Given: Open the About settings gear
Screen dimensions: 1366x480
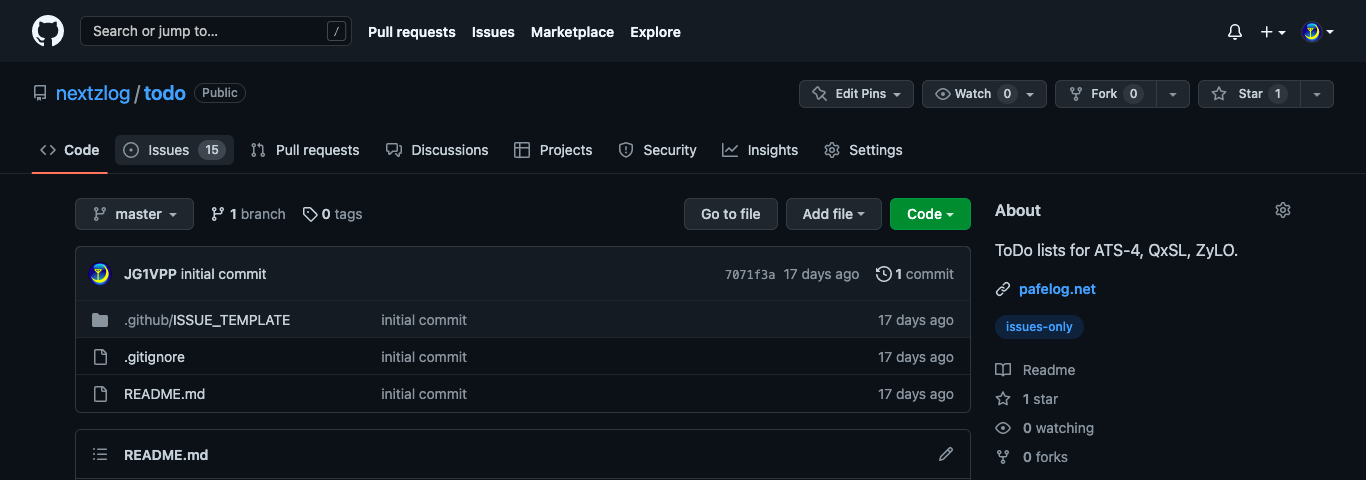Looking at the screenshot, I should (x=1283, y=210).
